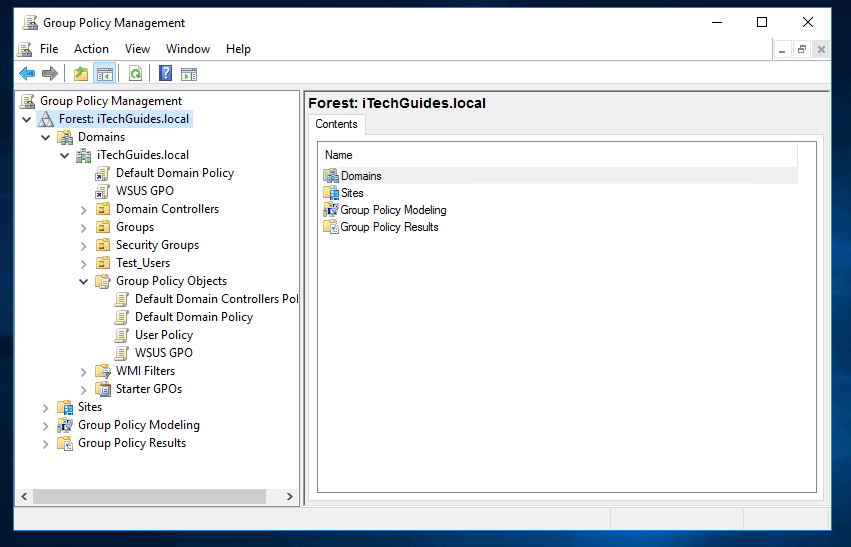Click the Domains folder icon in tree
The height and width of the screenshot is (547, 851).
click(65, 137)
